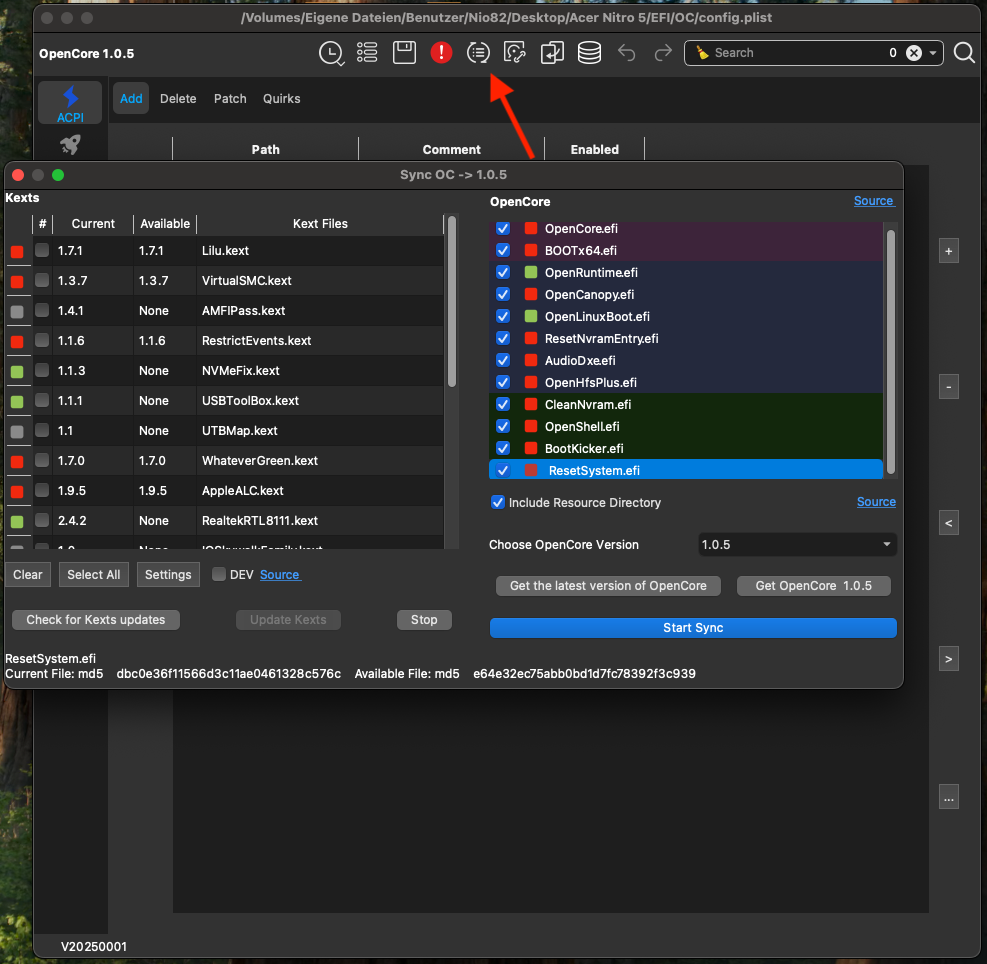Click the red validation warning icon
The image size is (987, 964).
[x=441, y=53]
